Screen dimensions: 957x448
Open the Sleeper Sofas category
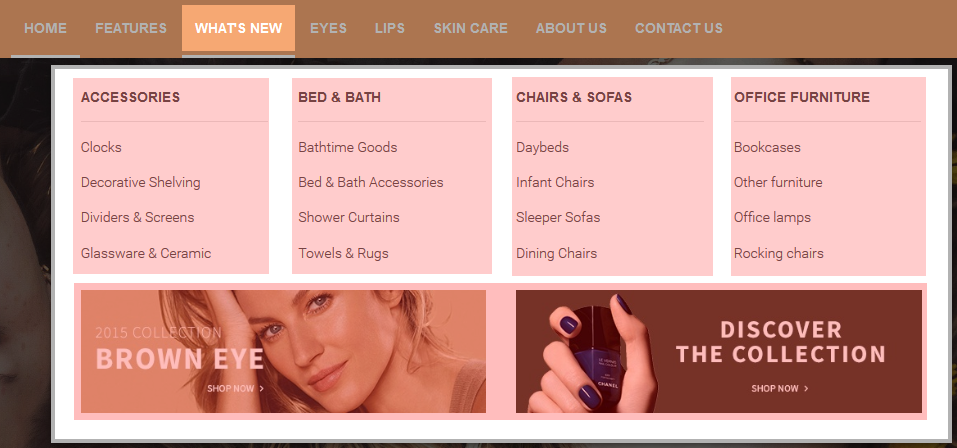pyautogui.click(x=558, y=217)
